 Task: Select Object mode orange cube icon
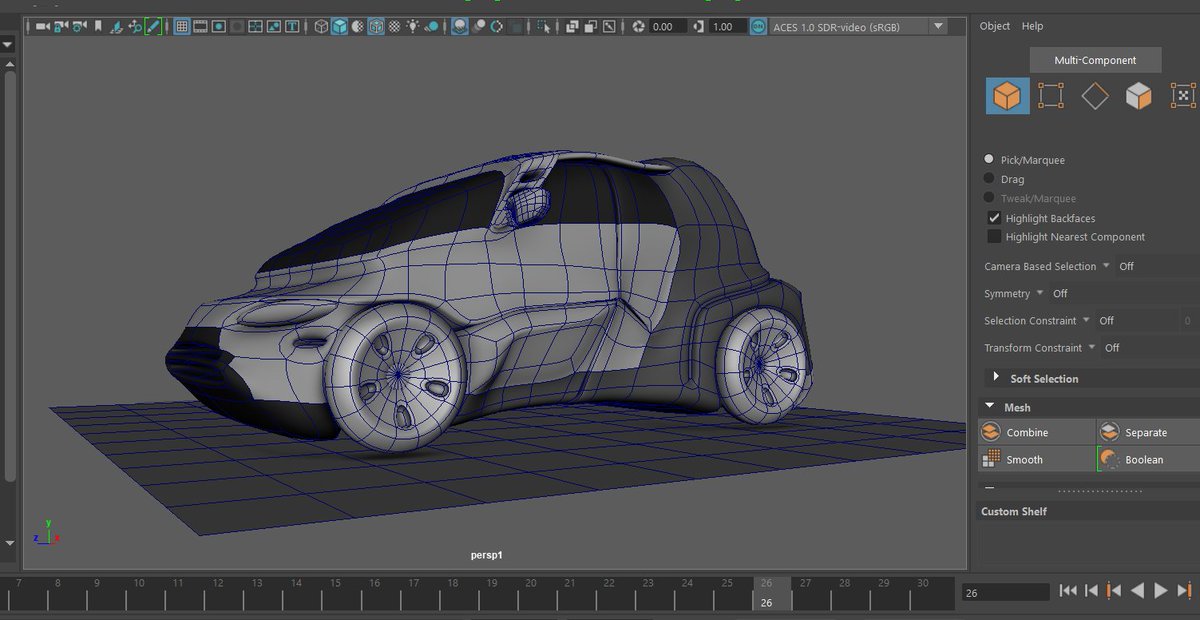coord(1007,96)
